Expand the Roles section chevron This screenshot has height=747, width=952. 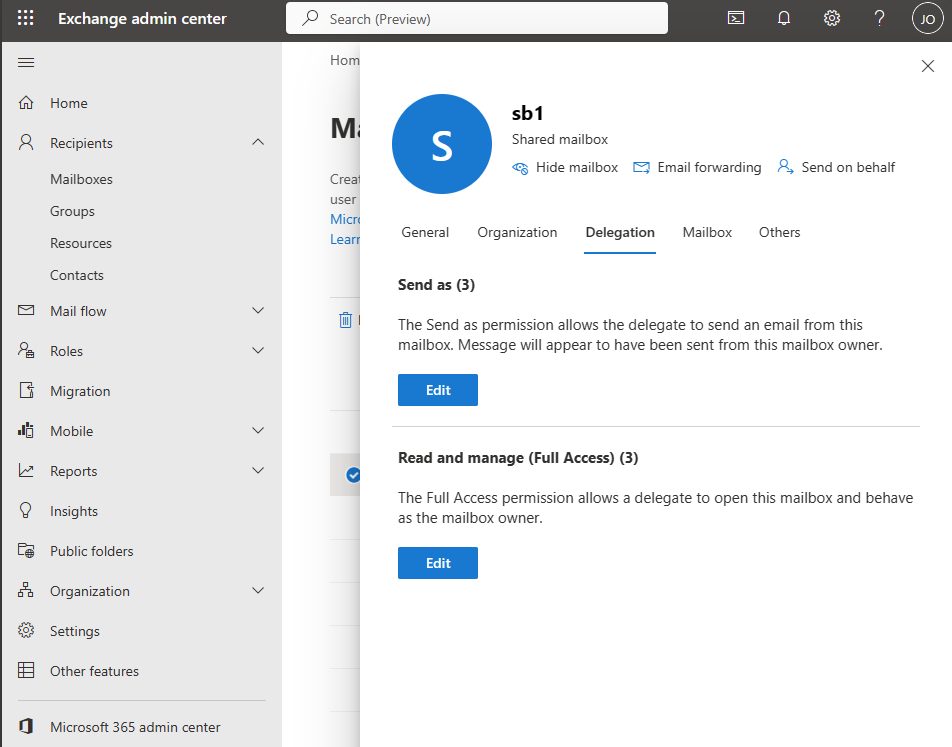coord(258,350)
